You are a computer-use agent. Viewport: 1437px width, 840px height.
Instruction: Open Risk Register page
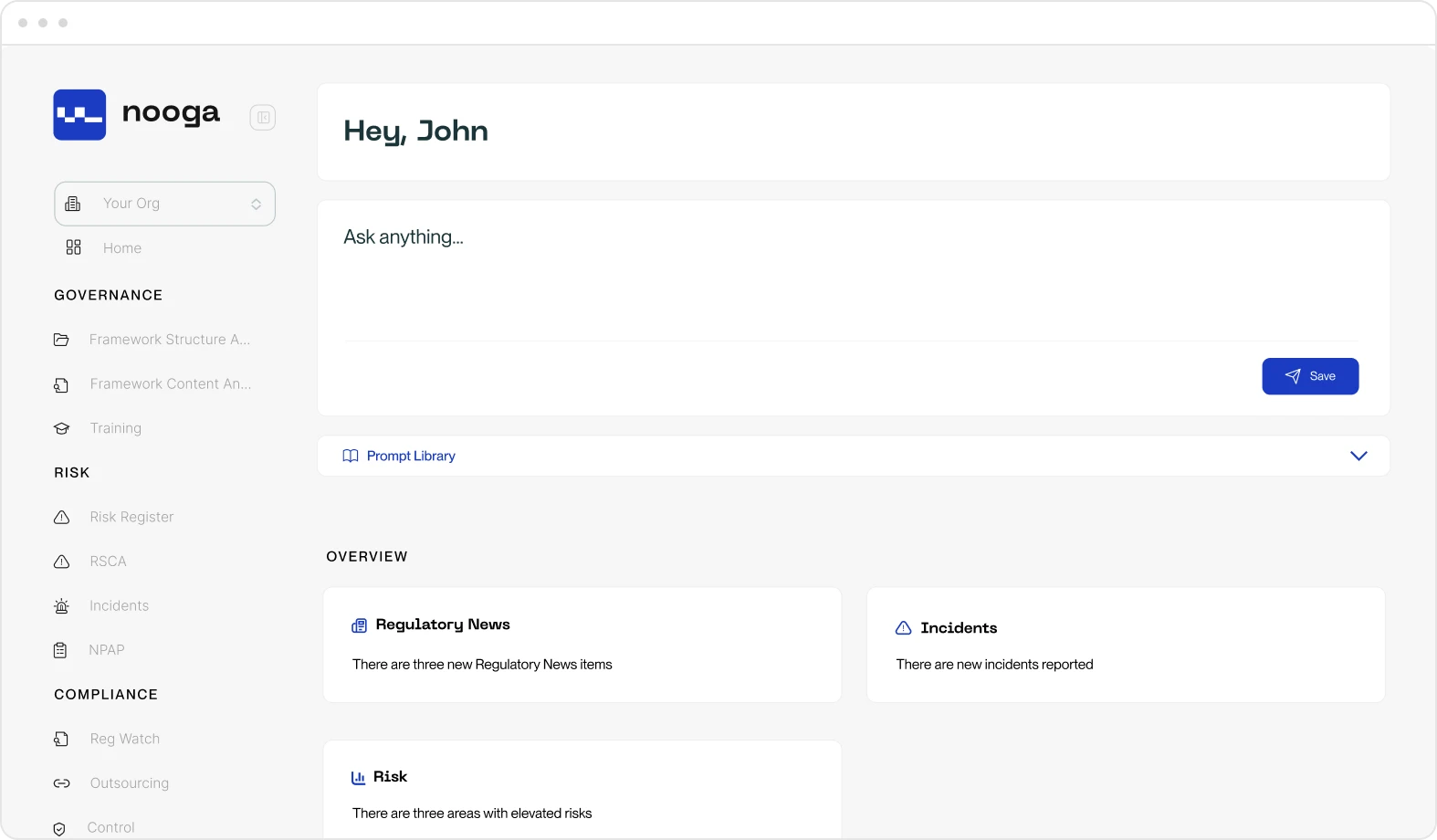click(x=131, y=517)
